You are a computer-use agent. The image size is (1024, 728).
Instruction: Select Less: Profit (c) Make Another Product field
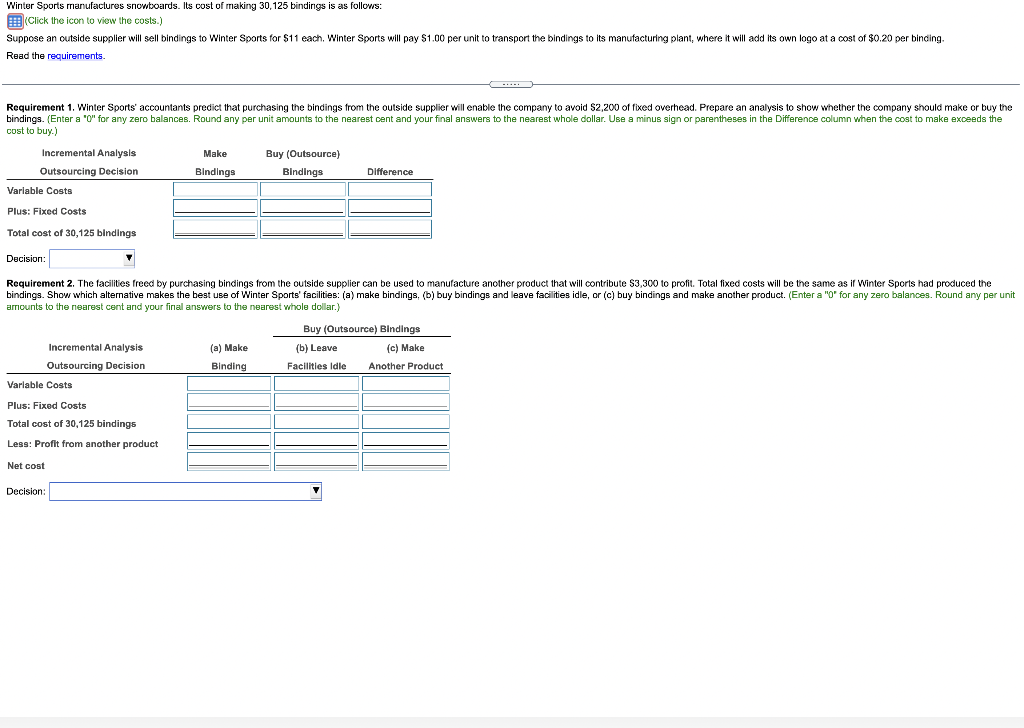point(406,441)
